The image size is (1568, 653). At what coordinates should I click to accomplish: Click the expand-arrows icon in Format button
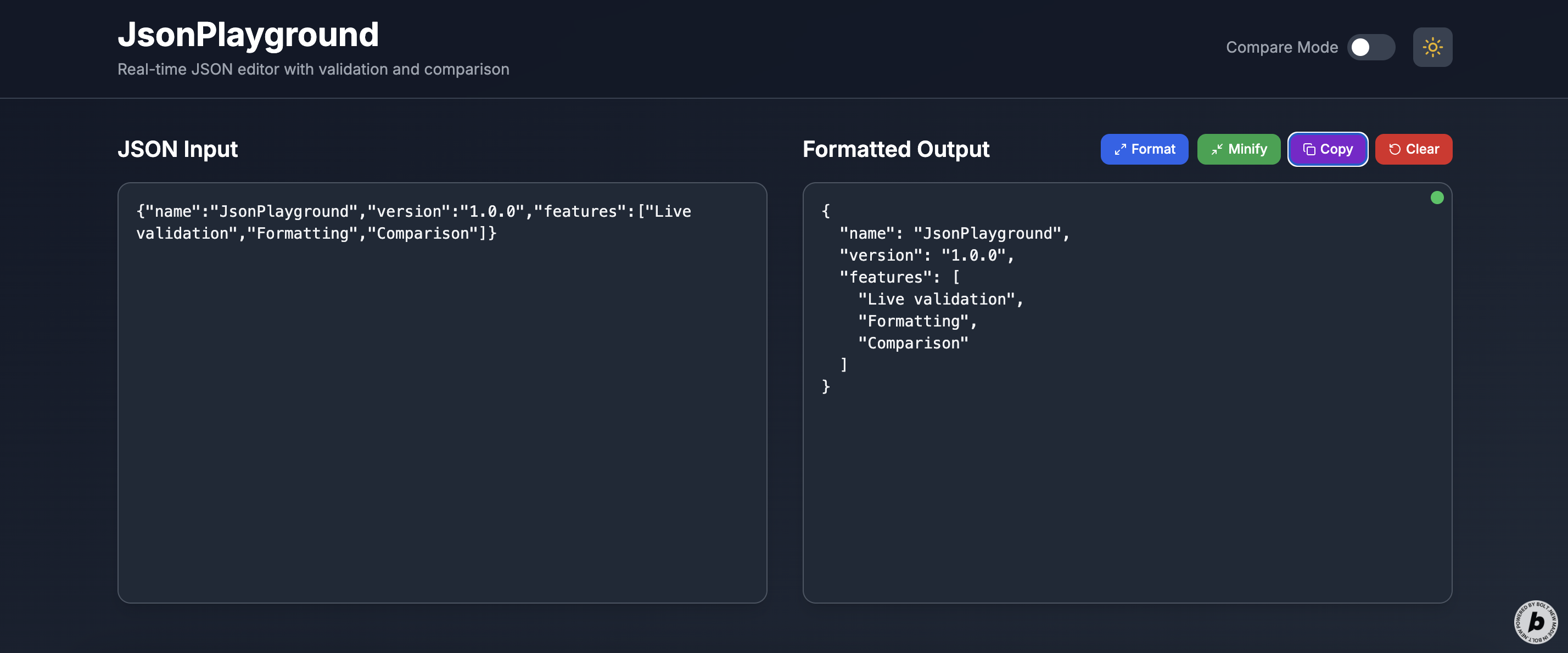1119,150
